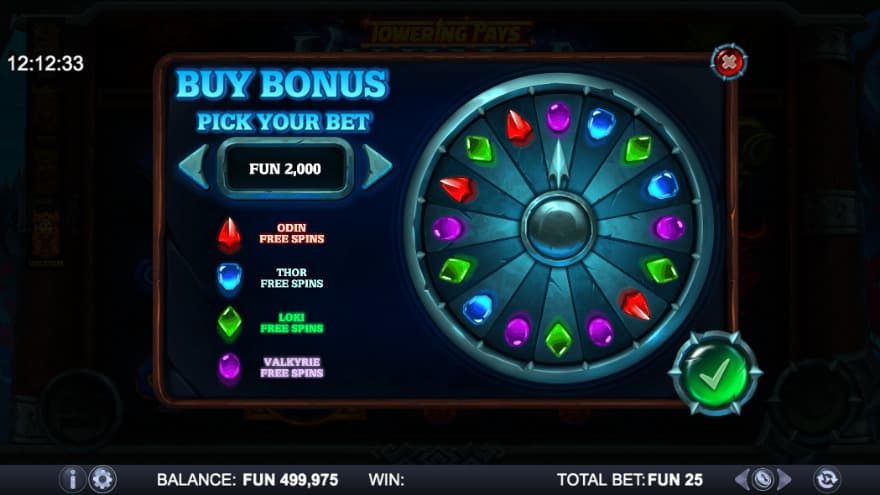Click the coin bet selector icon
Screen dimensions: 880x495
[x=763, y=479]
